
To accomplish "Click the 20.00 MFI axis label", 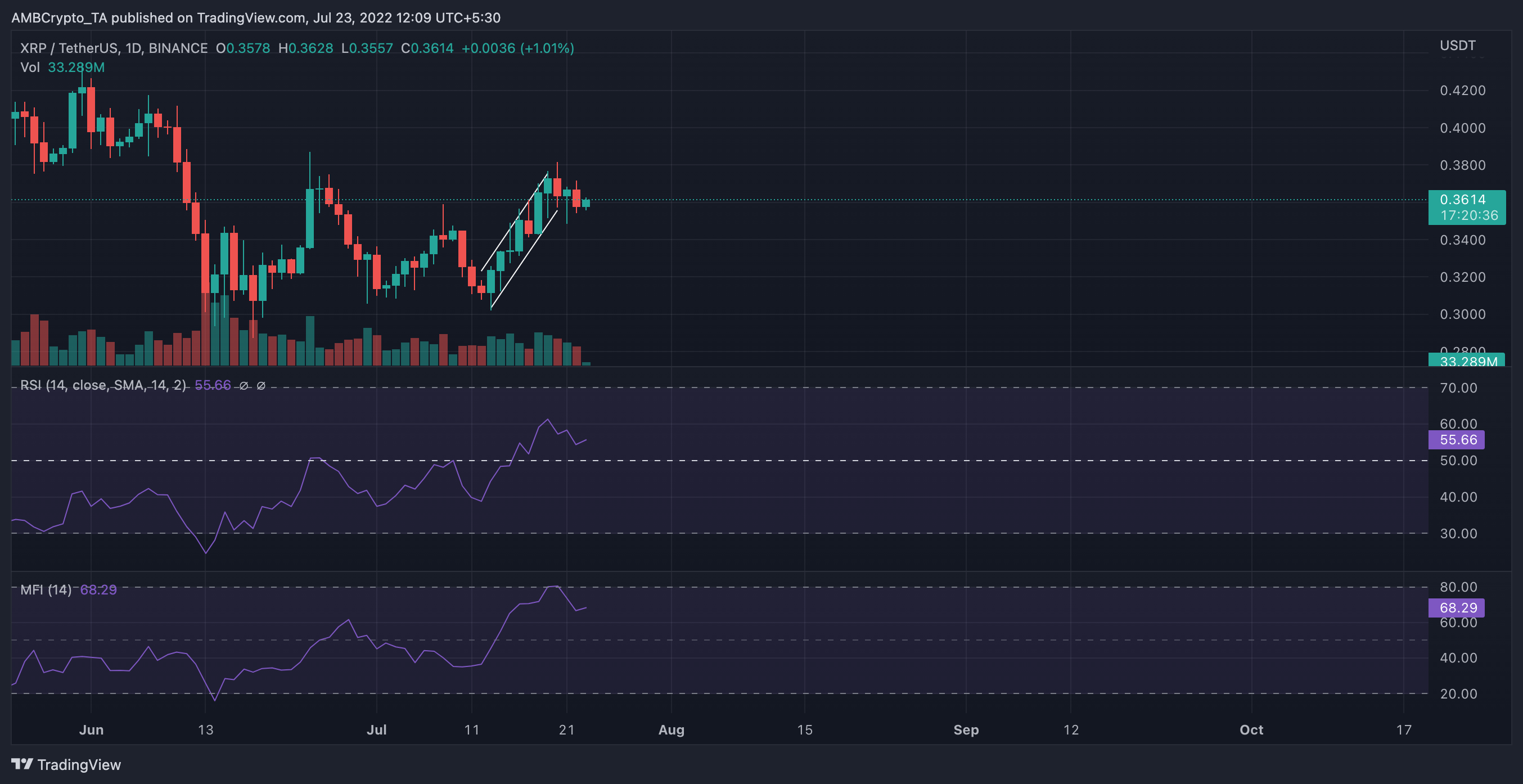I will pos(1458,693).
